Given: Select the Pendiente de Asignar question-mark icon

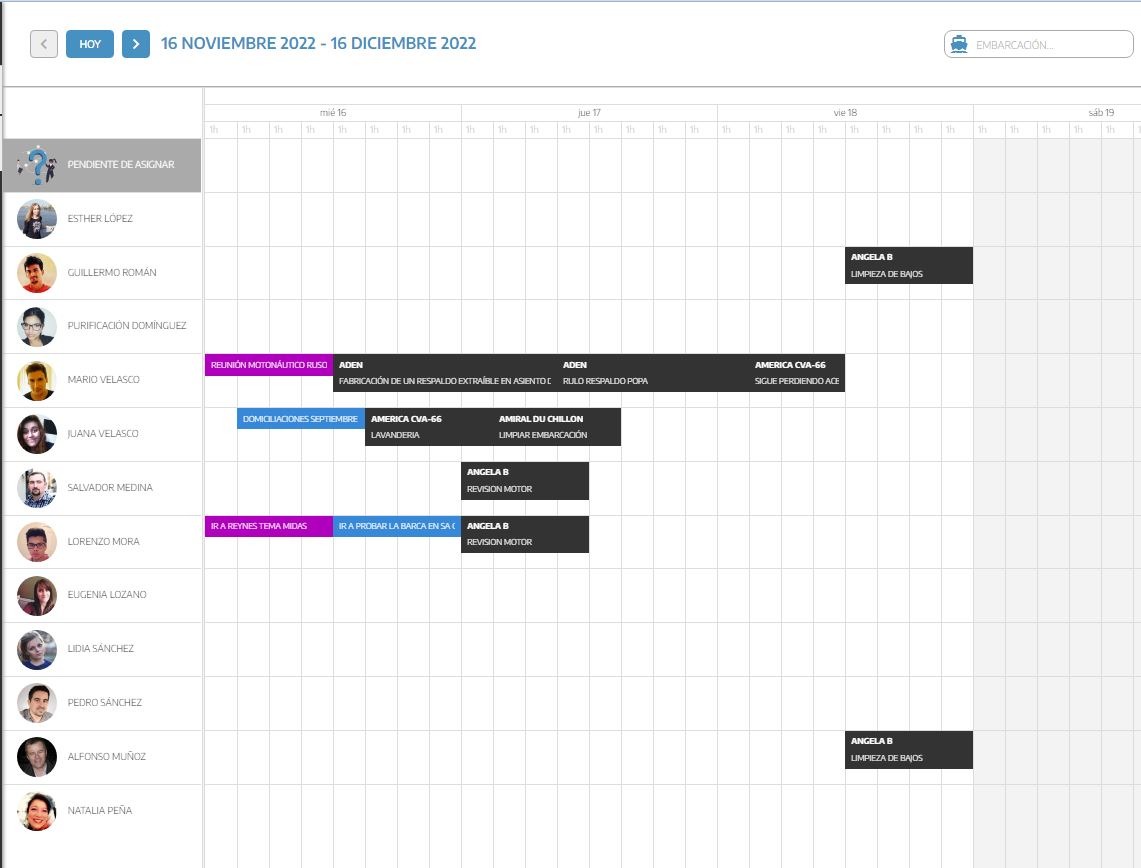Looking at the screenshot, I should [x=37, y=165].
